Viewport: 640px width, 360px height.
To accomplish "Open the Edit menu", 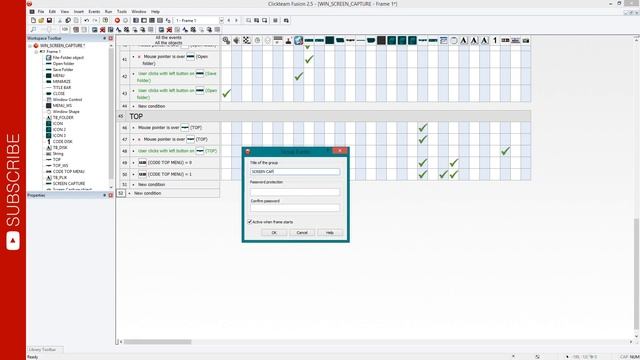I will tap(52, 11).
